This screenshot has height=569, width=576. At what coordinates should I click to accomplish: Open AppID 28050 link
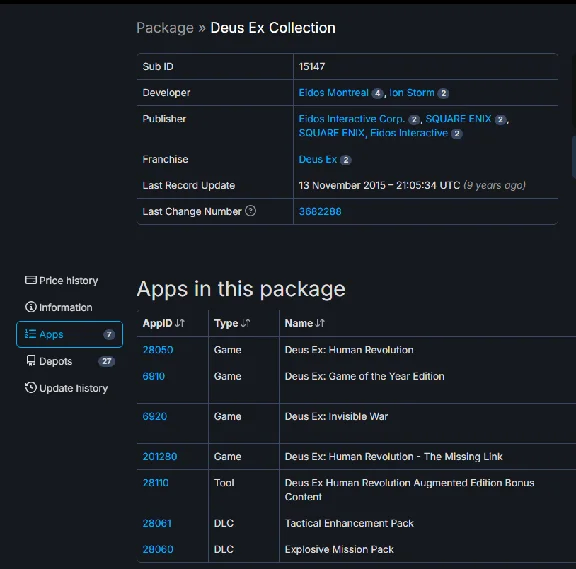158,350
